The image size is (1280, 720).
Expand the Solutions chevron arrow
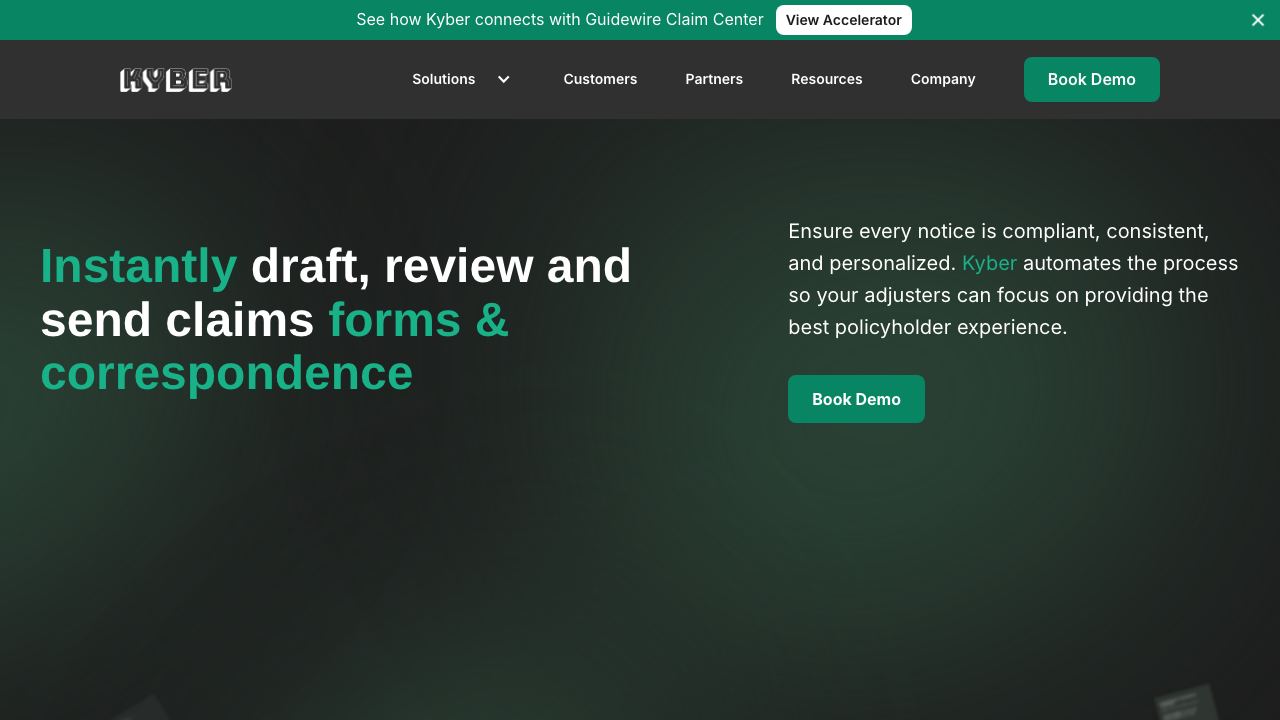[504, 79]
